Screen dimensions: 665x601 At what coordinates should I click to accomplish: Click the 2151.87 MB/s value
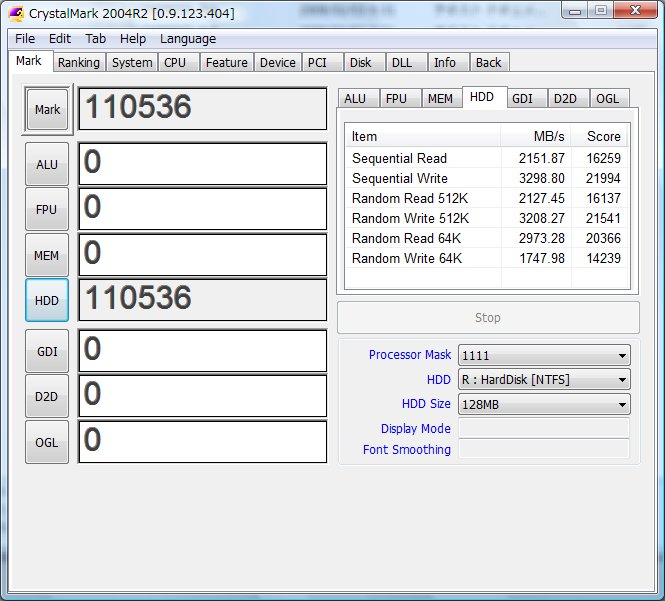542,158
